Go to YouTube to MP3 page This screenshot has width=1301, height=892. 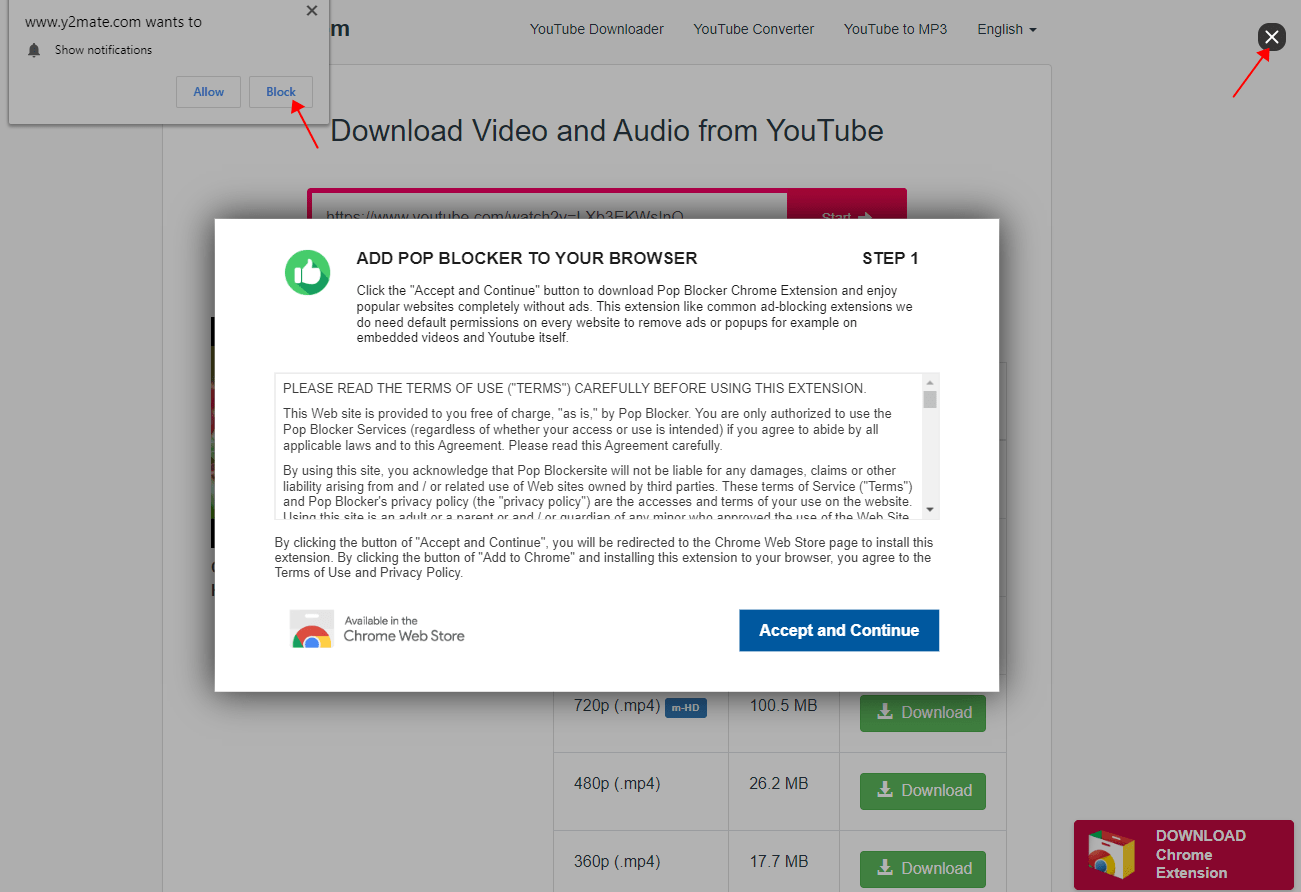(895, 29)
